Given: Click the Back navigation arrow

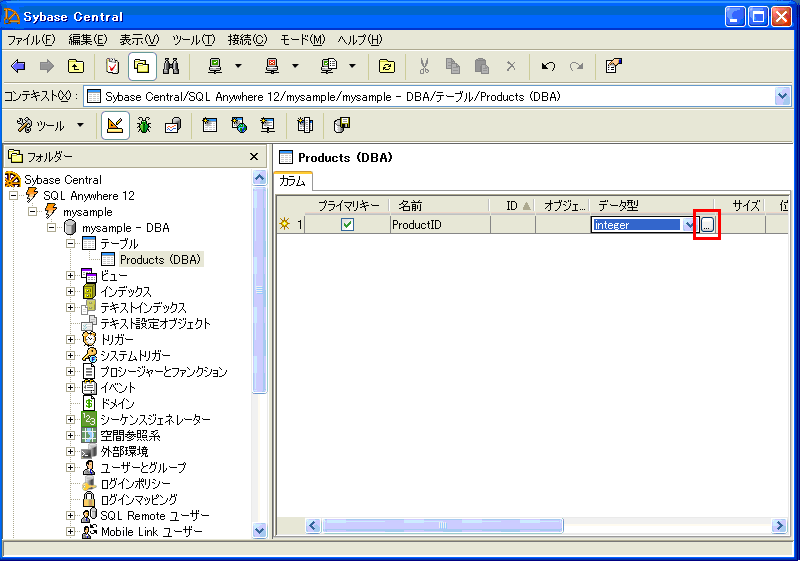Looking at the screenshot, I should (x=18, y=66).
